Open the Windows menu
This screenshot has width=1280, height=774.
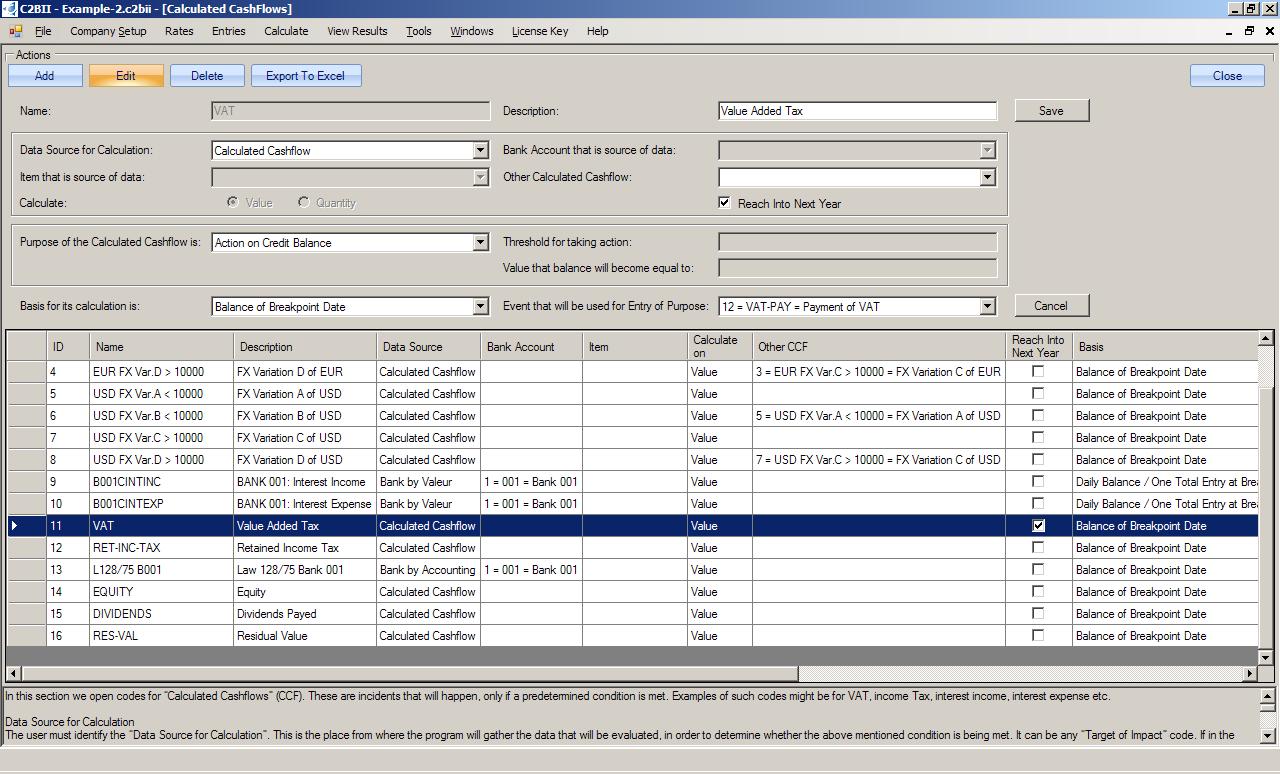472,31
